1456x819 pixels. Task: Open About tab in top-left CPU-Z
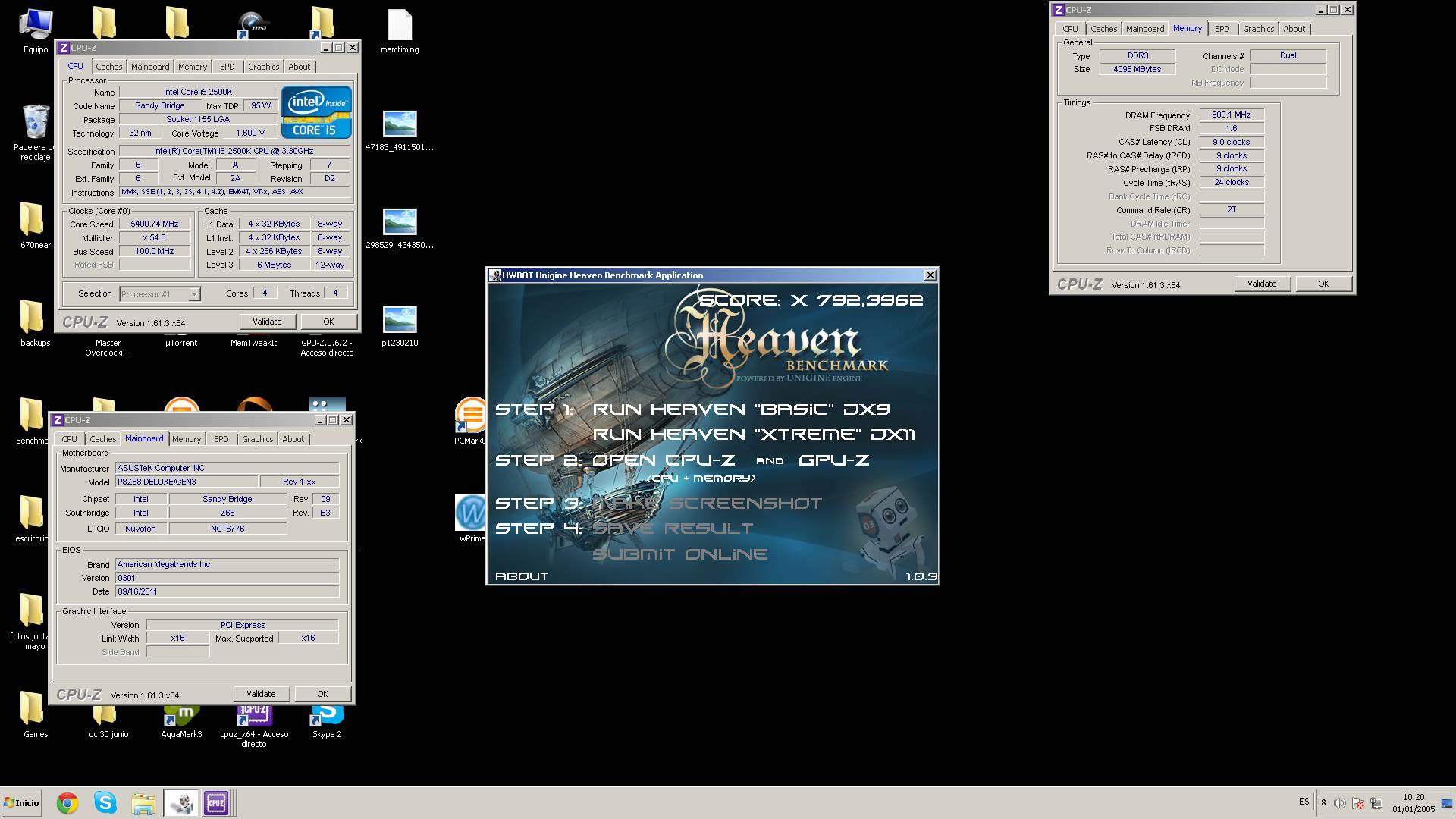(300, 67)
